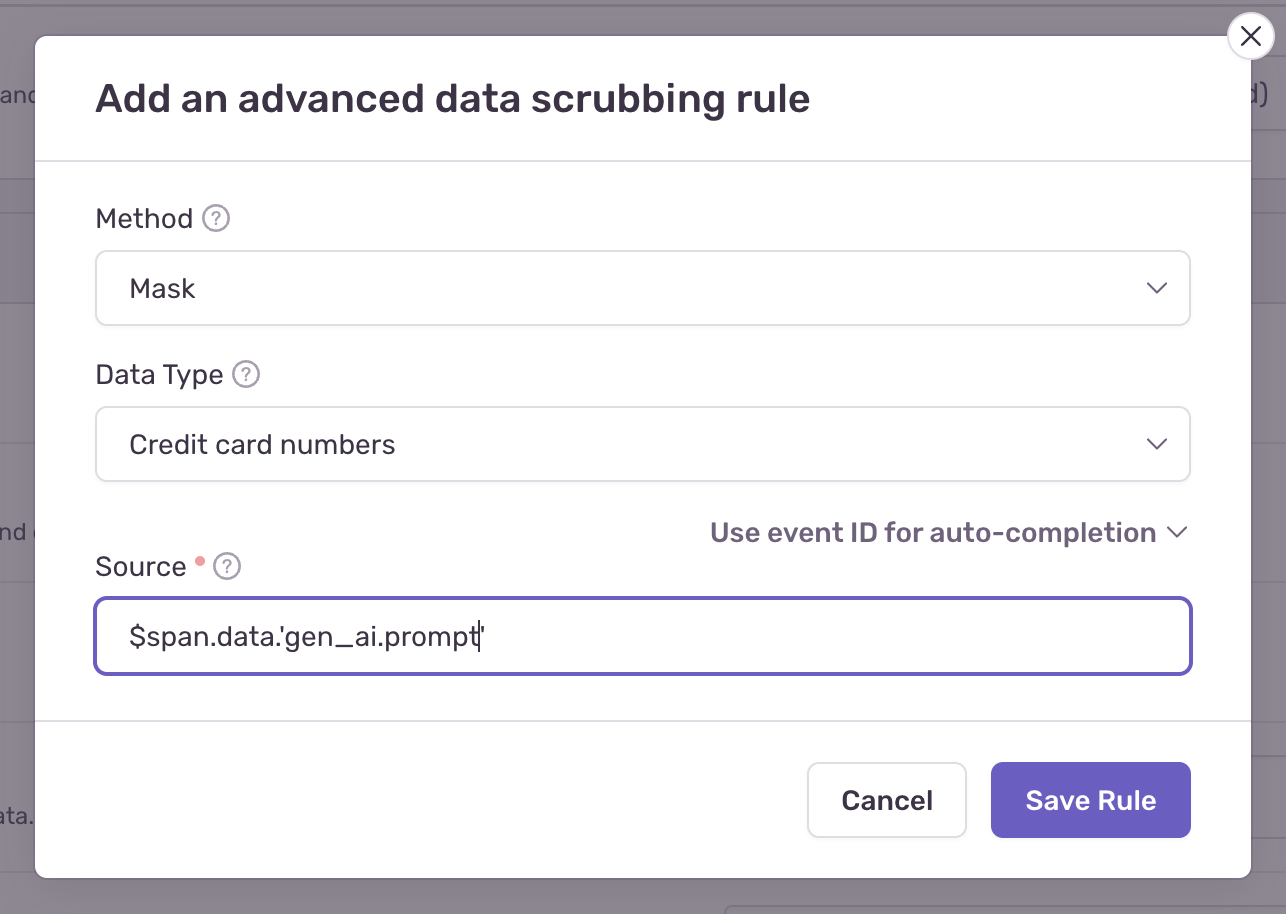Open the Credit card numbers data type selector
Image resolution: width=1286 pixels, height=914 pixels.
(643, 444)
